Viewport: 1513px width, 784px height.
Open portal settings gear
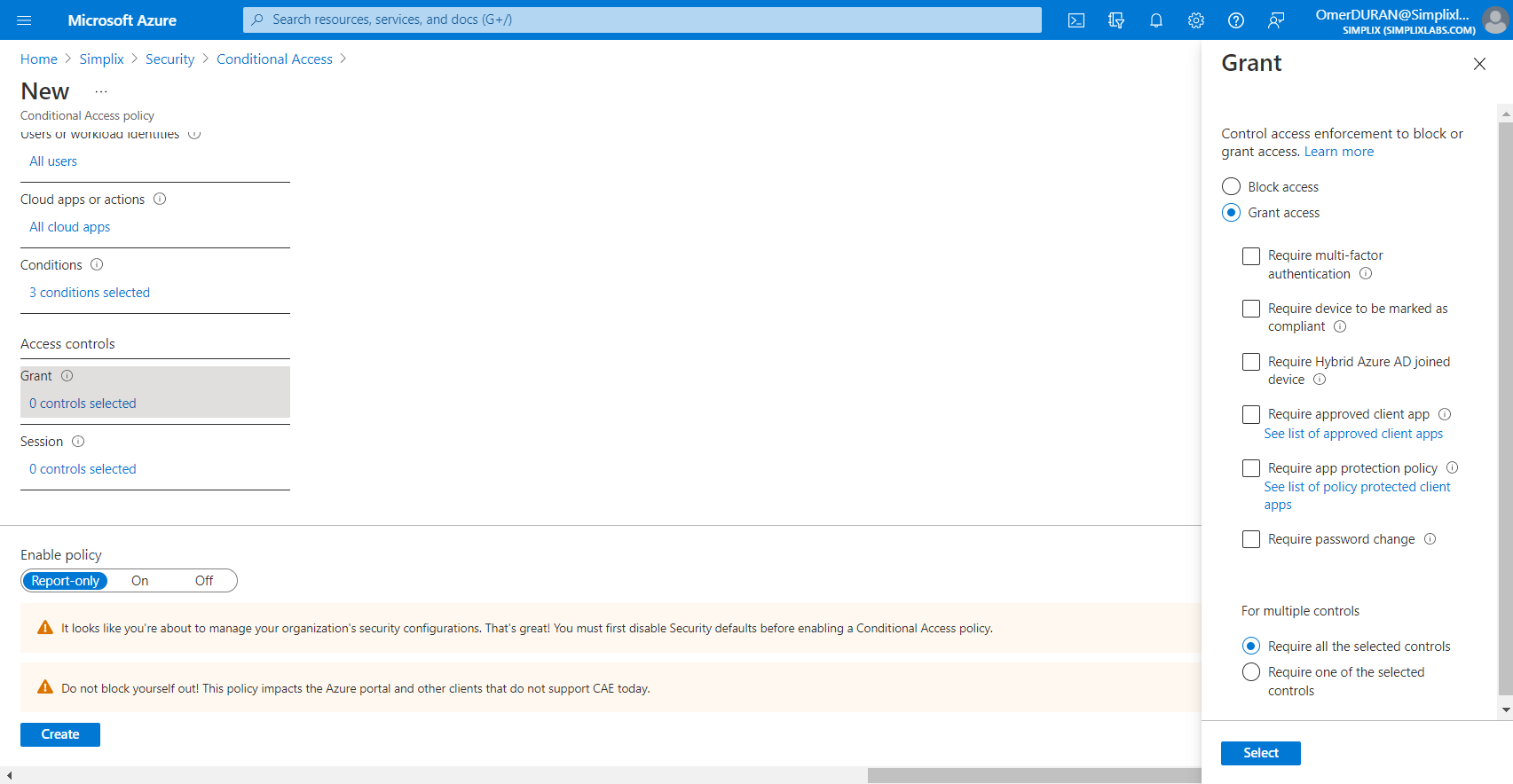tap(1195, 20)
